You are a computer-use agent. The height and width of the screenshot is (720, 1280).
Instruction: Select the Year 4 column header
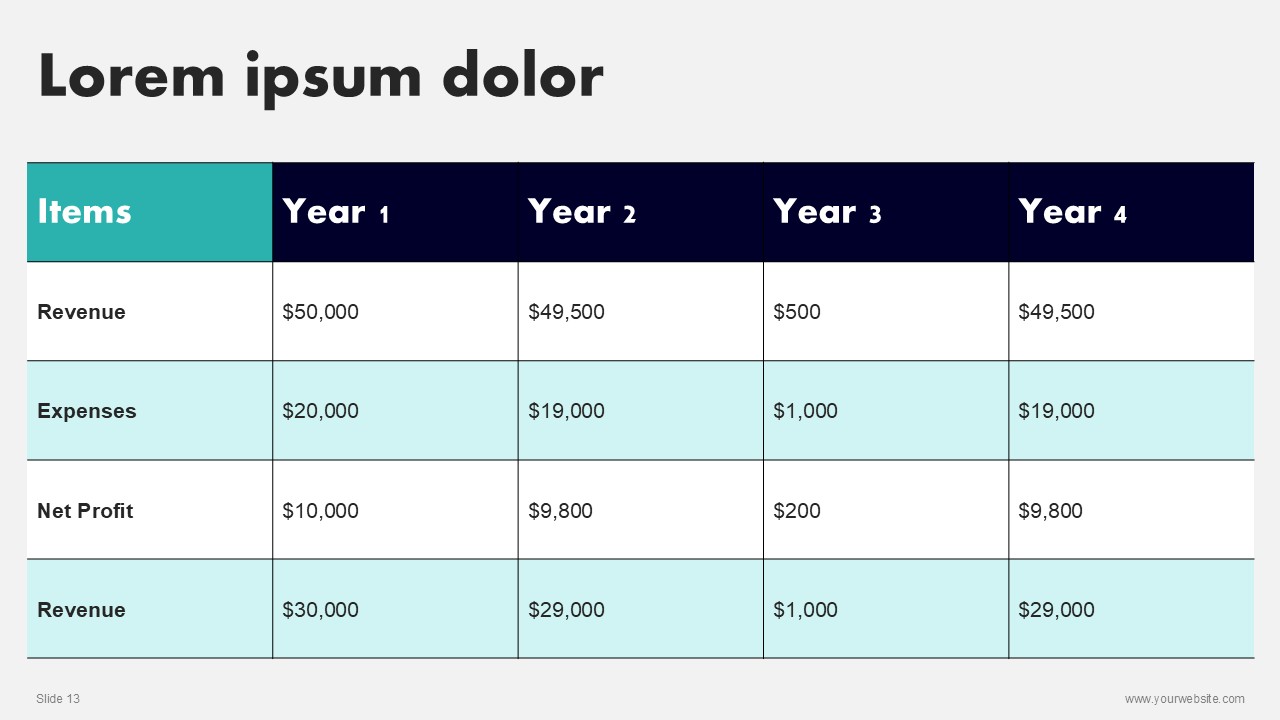(1131, 212)
